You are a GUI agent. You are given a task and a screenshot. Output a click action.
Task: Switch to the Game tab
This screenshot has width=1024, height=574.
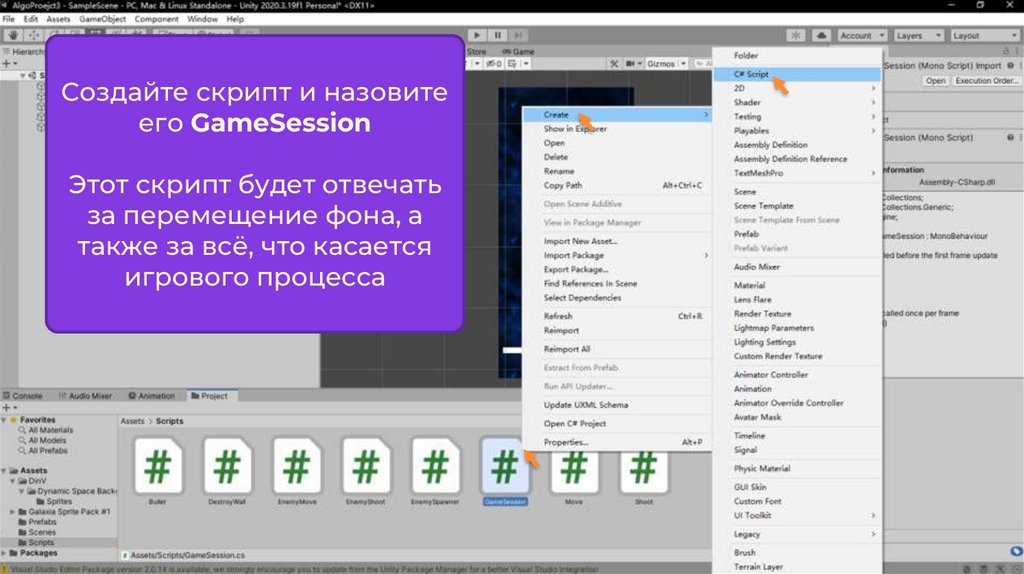click(519, 52)
